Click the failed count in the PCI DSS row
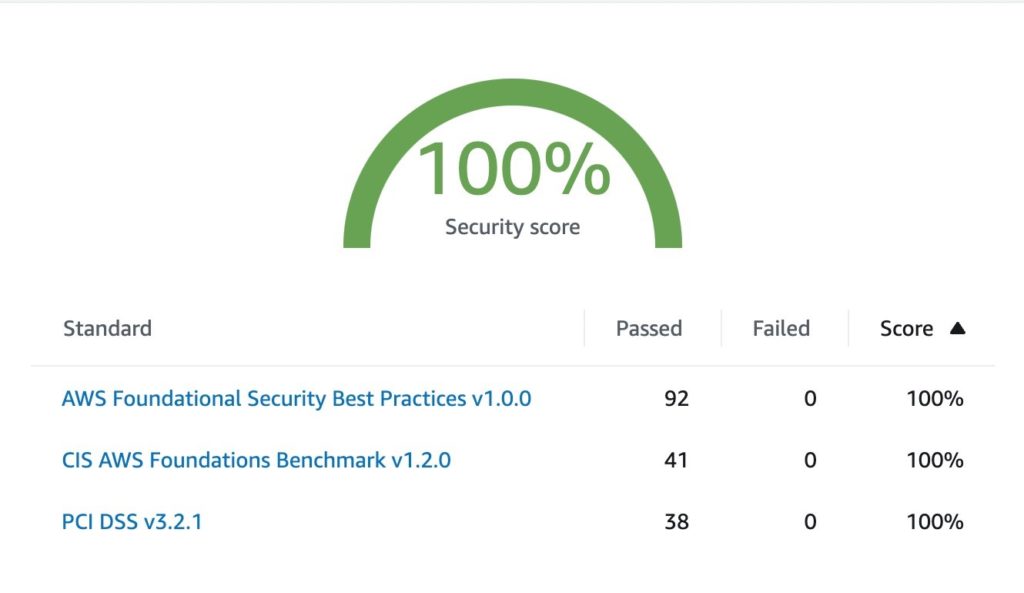The height and width of the screenshot is (593, 1024). (810, 521)
